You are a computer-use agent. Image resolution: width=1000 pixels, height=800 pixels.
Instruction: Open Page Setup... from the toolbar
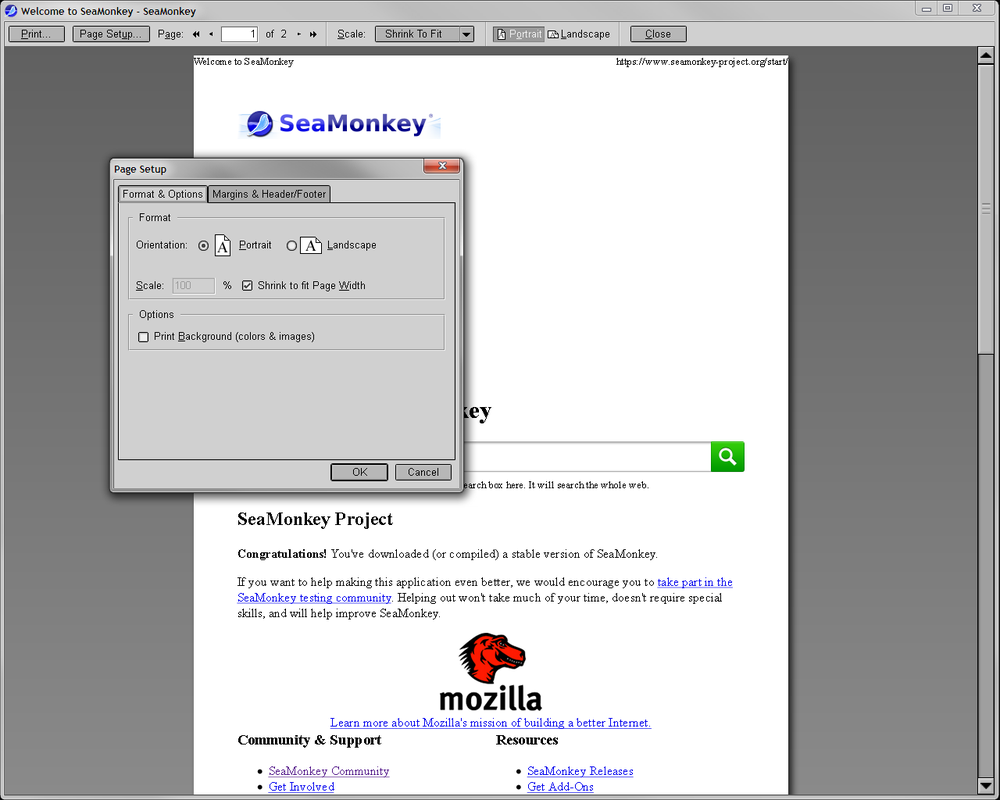pos(111,34)
